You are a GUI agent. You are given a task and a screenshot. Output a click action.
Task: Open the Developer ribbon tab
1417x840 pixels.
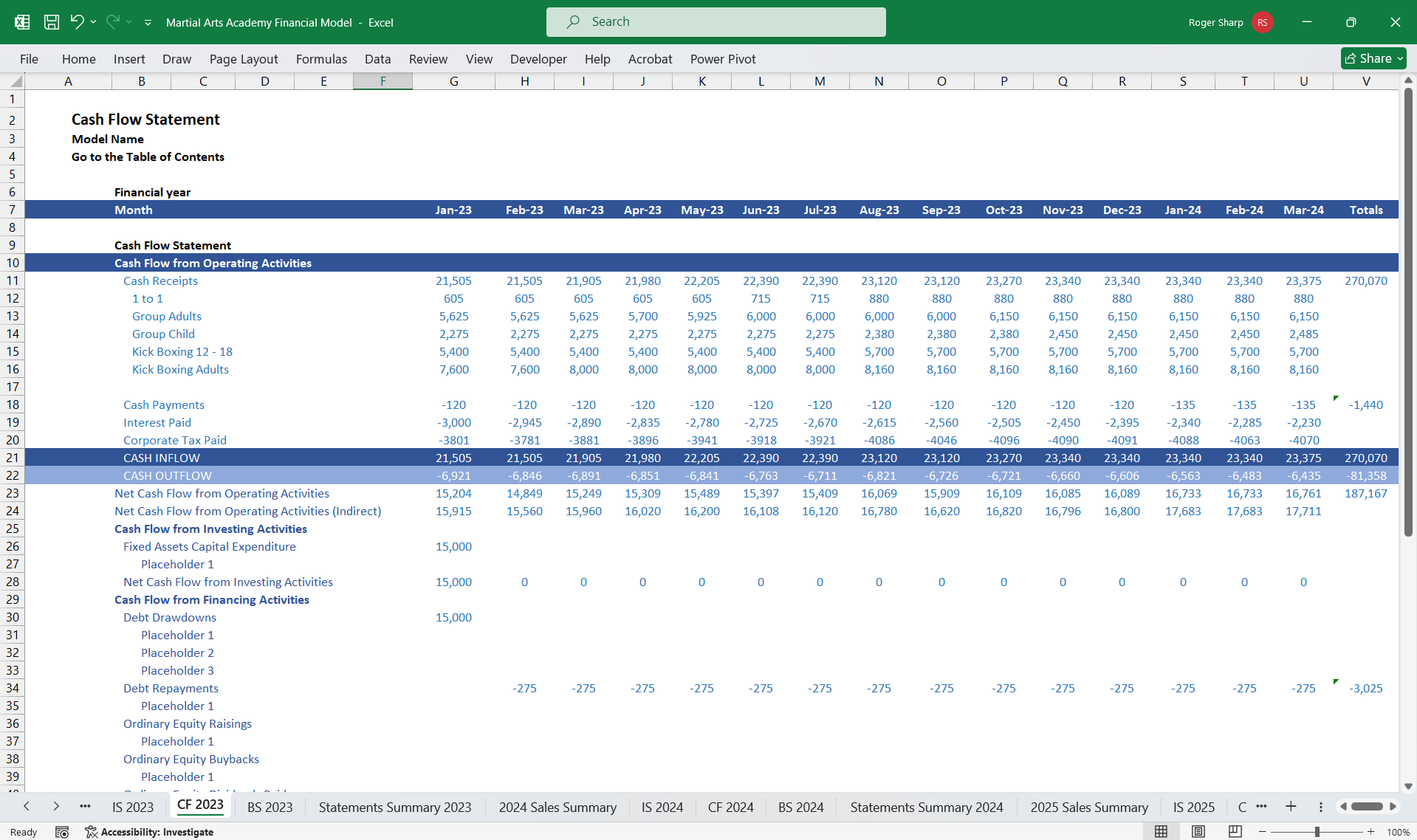click(538, 59)
